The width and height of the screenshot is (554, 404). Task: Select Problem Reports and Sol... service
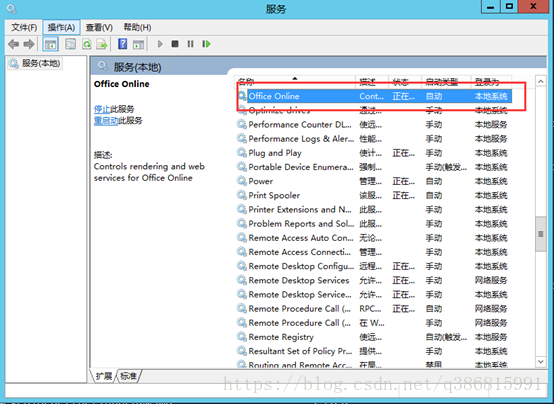coord(375,223)
